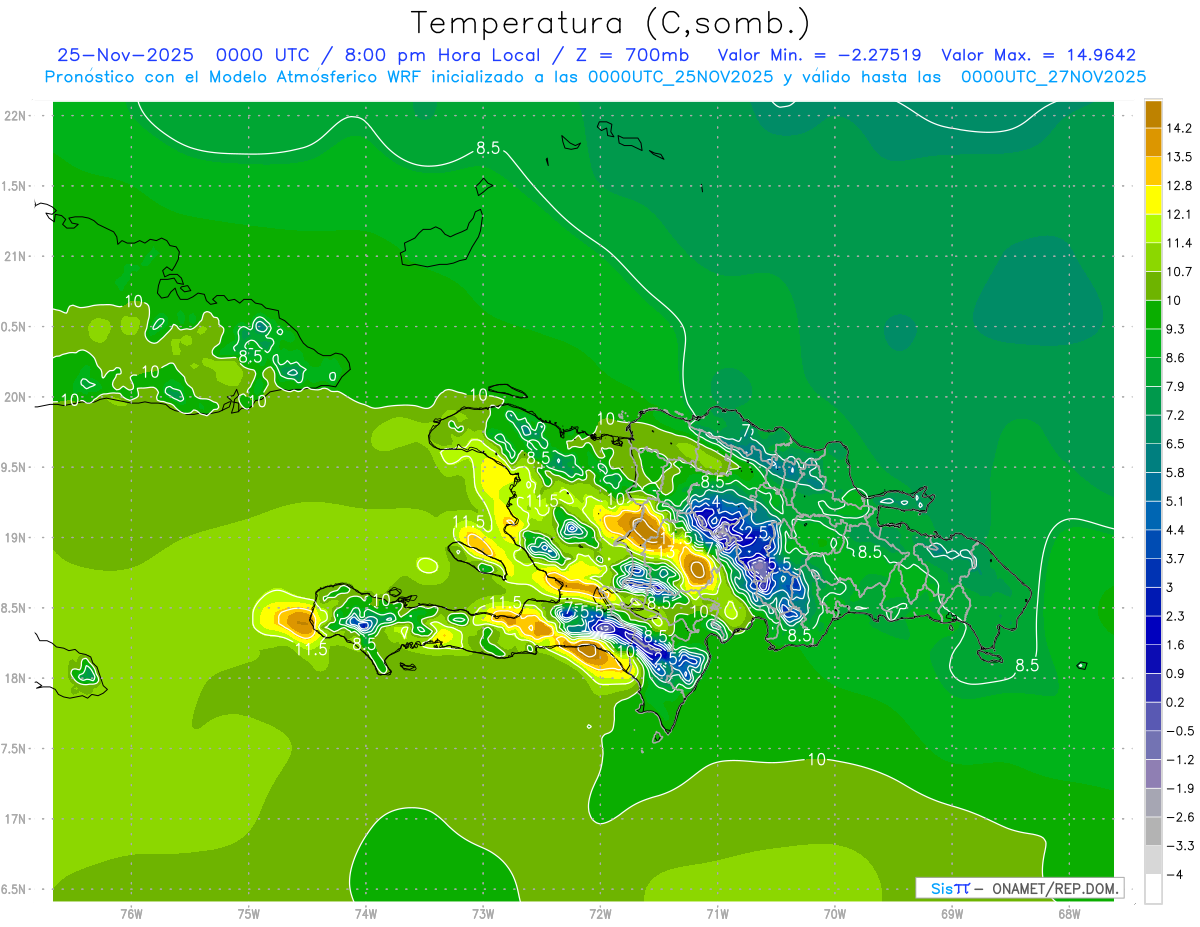
Task: Select the '25-Nov-2025' date text in header
Action: pos(125,55)
